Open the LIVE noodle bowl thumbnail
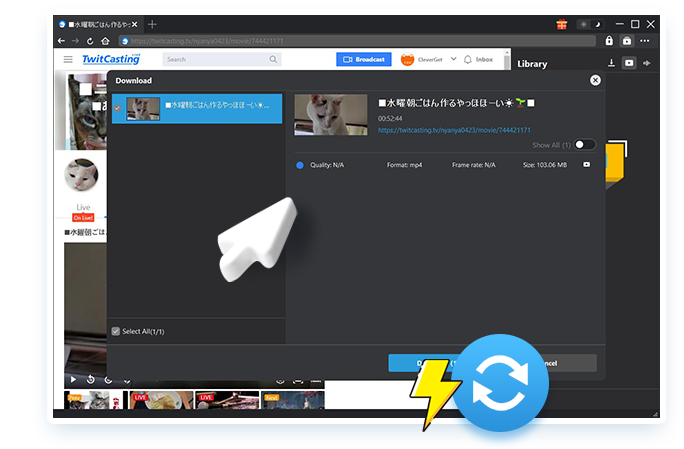Image resolution: width=684 pixels, height=449 pixels. point(161,400)
